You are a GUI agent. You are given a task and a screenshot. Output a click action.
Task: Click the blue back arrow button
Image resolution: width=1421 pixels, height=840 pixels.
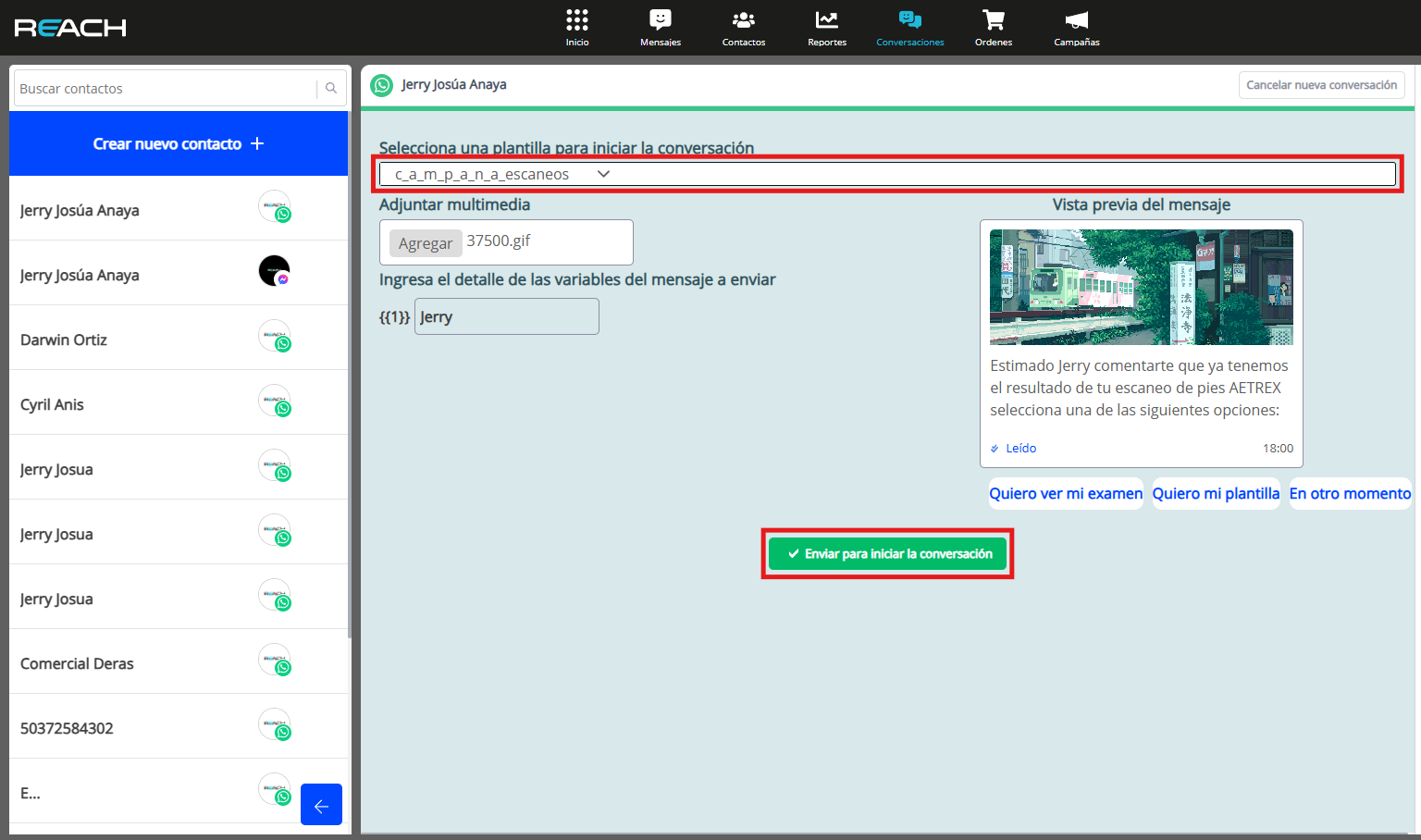point(321,805)
